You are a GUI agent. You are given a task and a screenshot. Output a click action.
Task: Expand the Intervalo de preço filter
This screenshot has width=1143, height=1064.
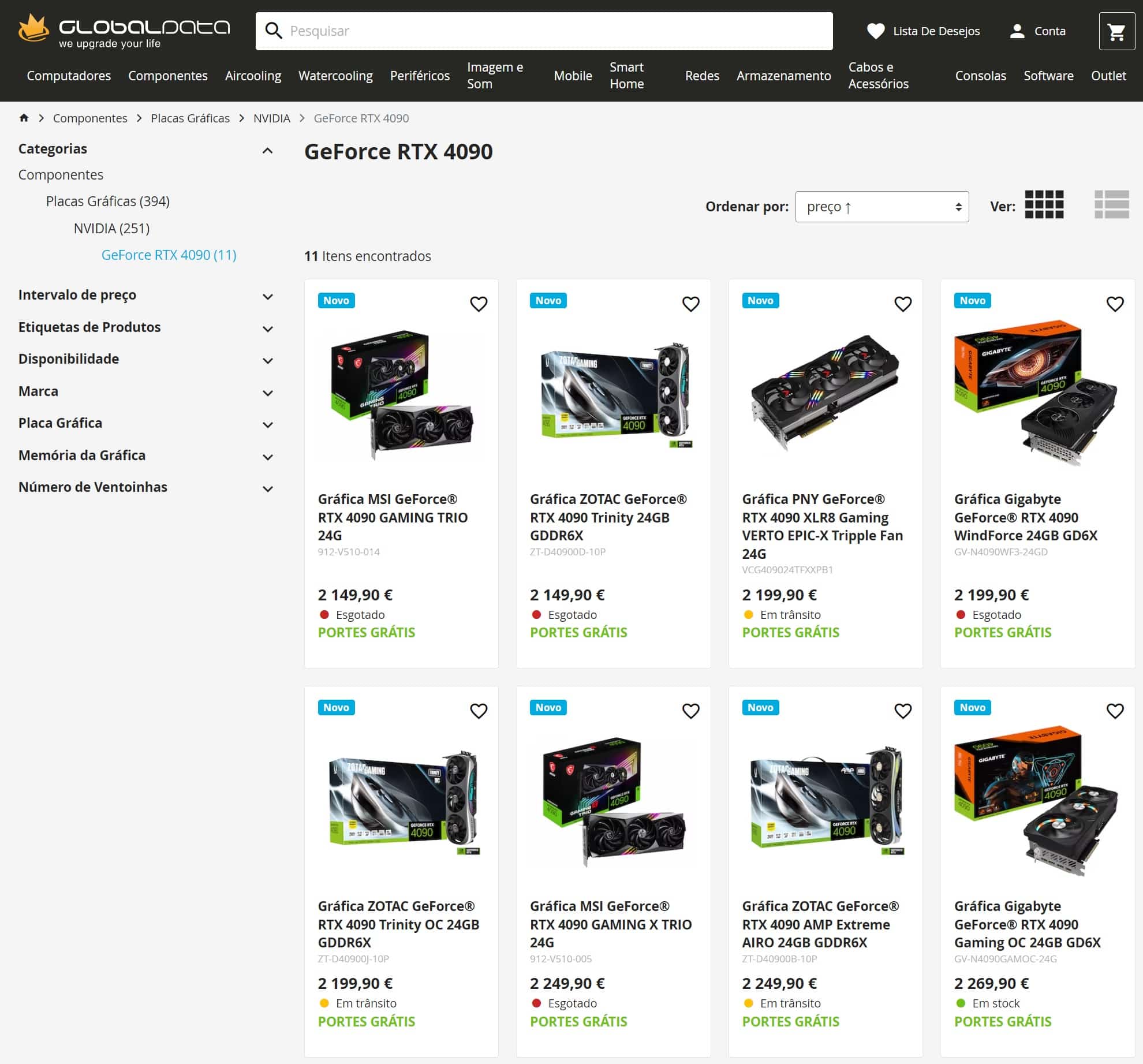click(267, 297)
